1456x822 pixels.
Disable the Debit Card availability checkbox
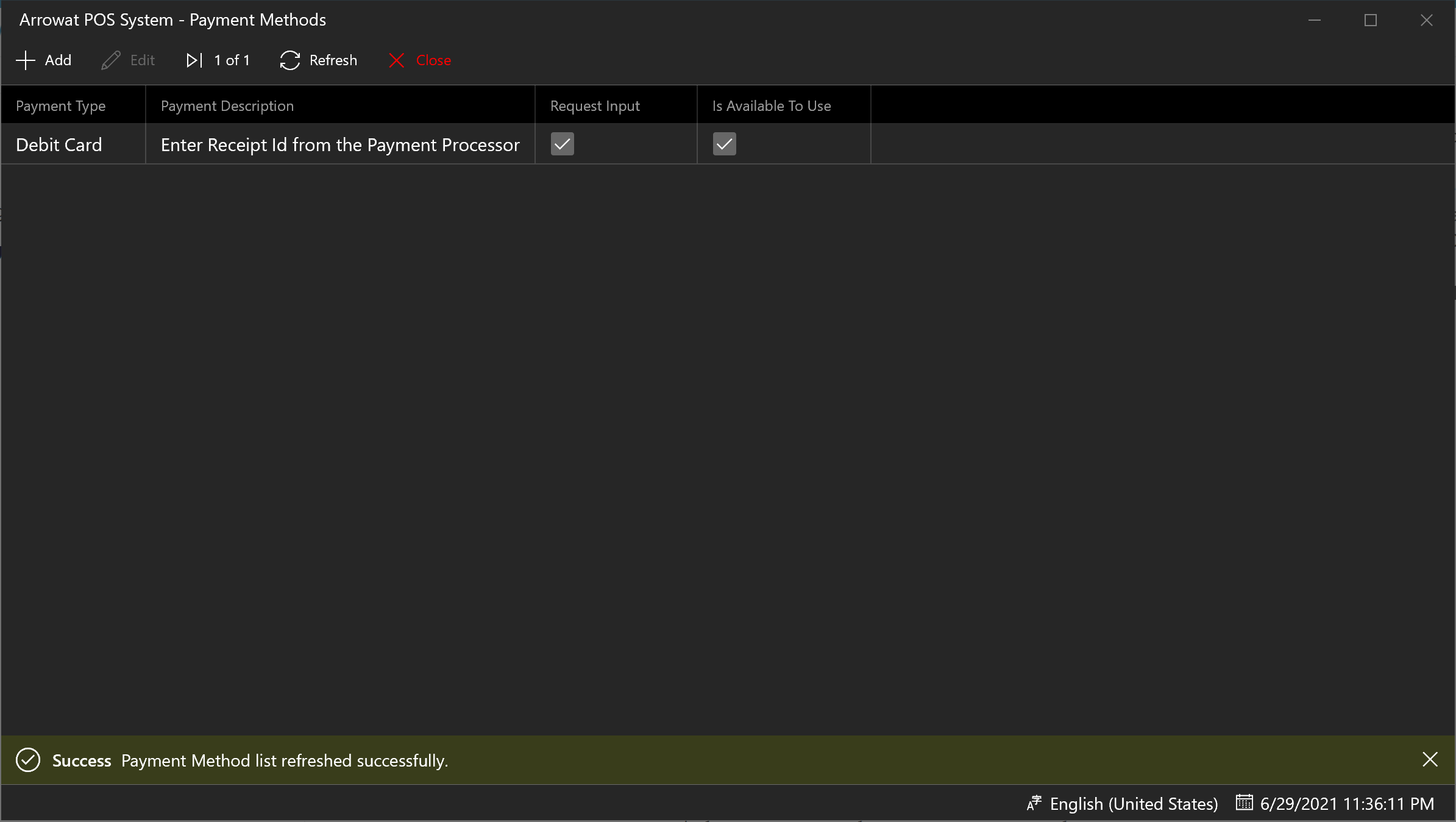(x=724, y=143)
